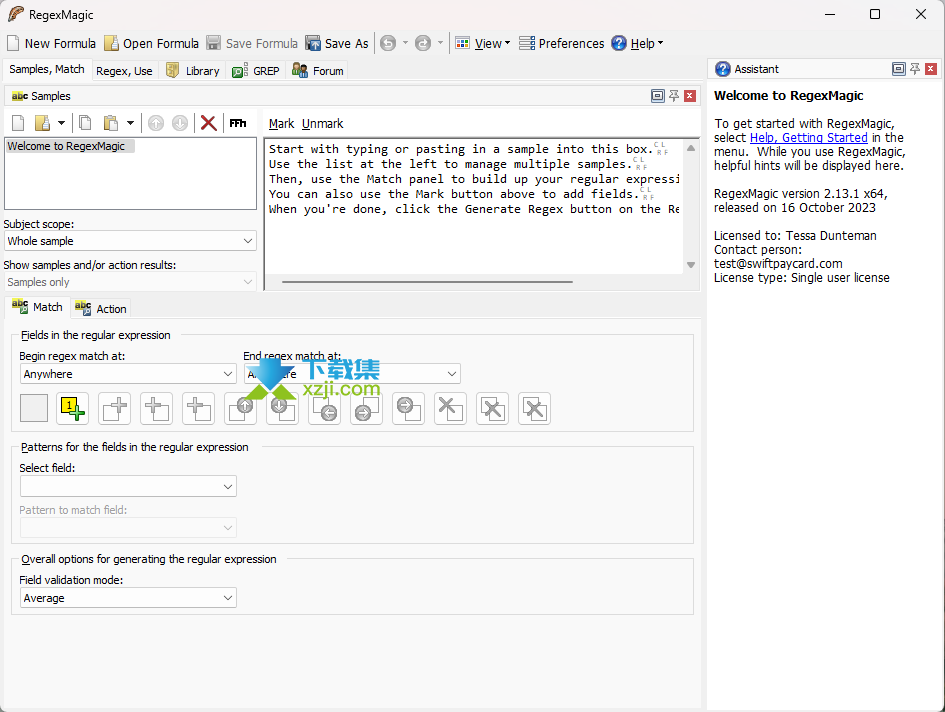Viewport: 945px width, 712px height.
Task: Switch to the Regex, Use tab
Action: pyautogui.click(x=124, y=71)
